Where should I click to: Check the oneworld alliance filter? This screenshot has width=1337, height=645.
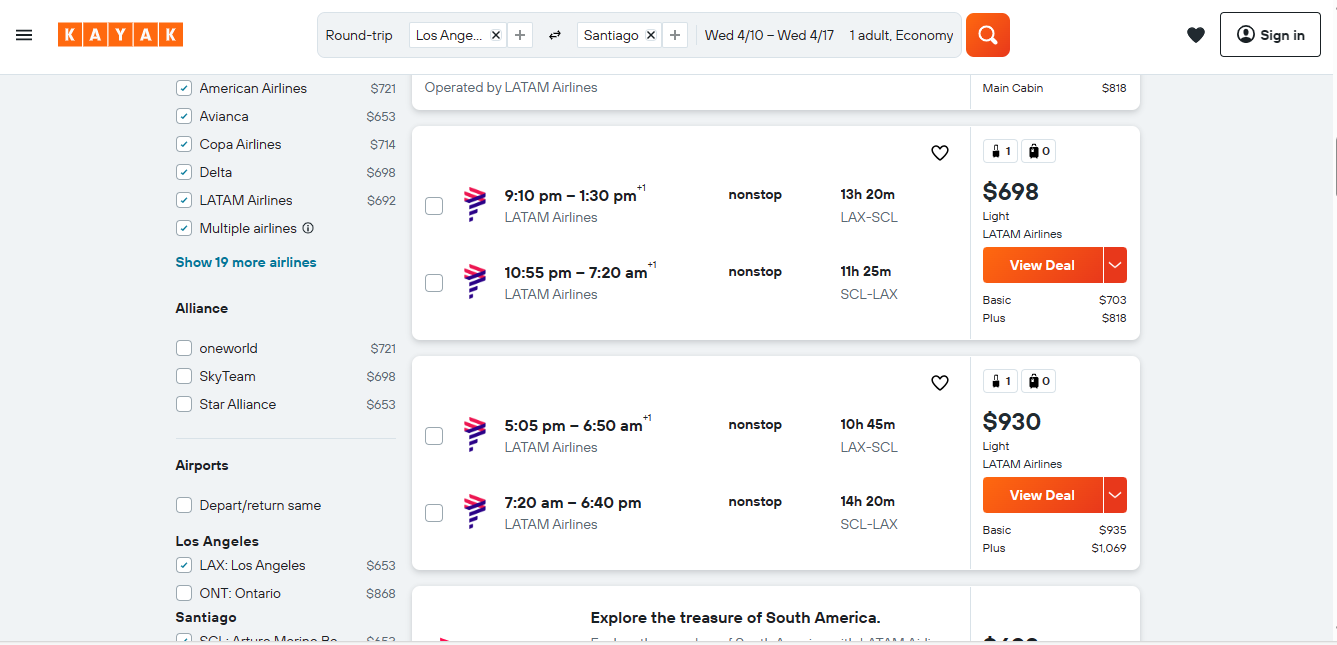(x=184, y=348)
